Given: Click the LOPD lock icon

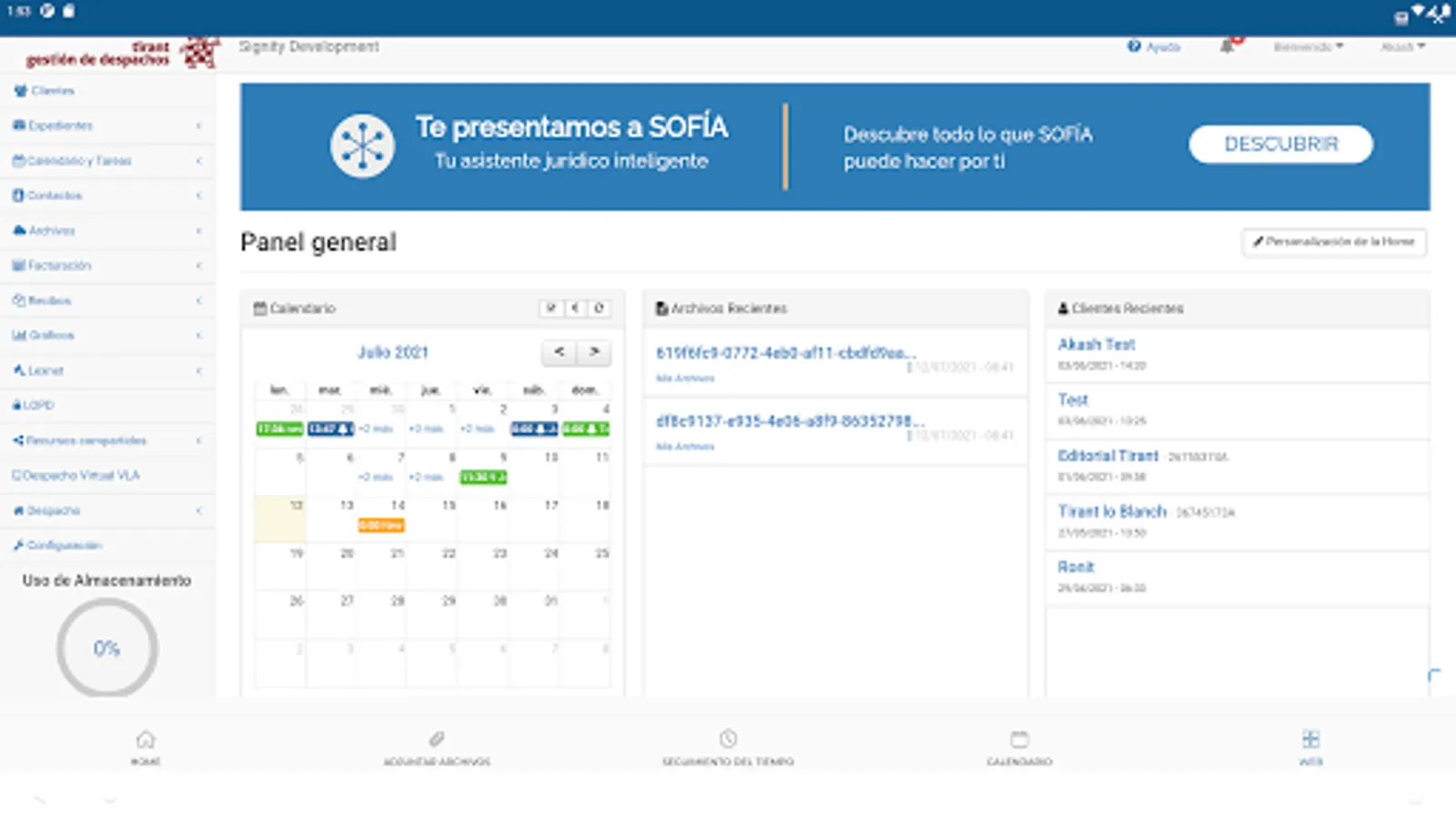Looking at the screenshot, I should [17, 405].
